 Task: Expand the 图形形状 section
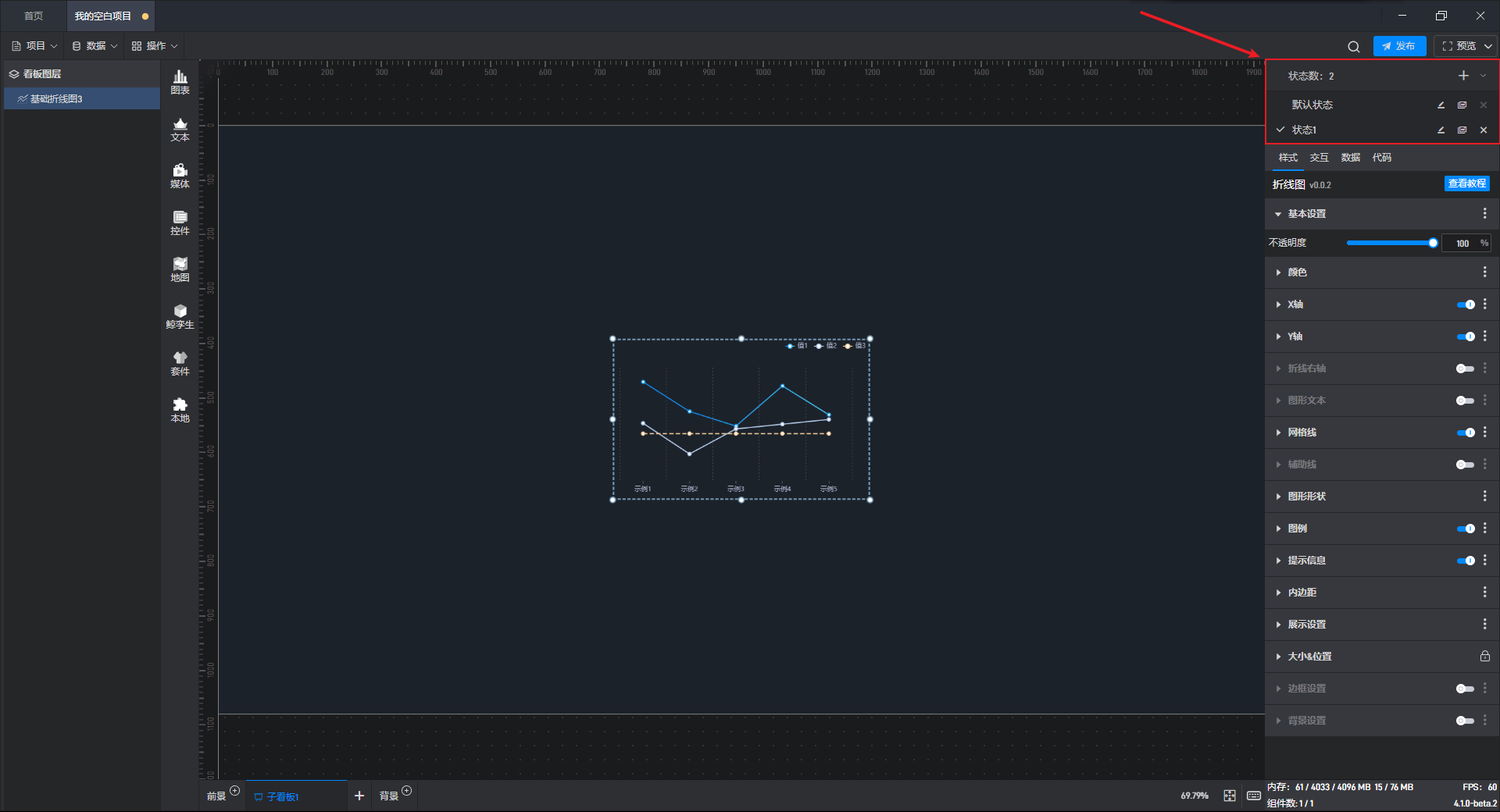[1278, 497]
